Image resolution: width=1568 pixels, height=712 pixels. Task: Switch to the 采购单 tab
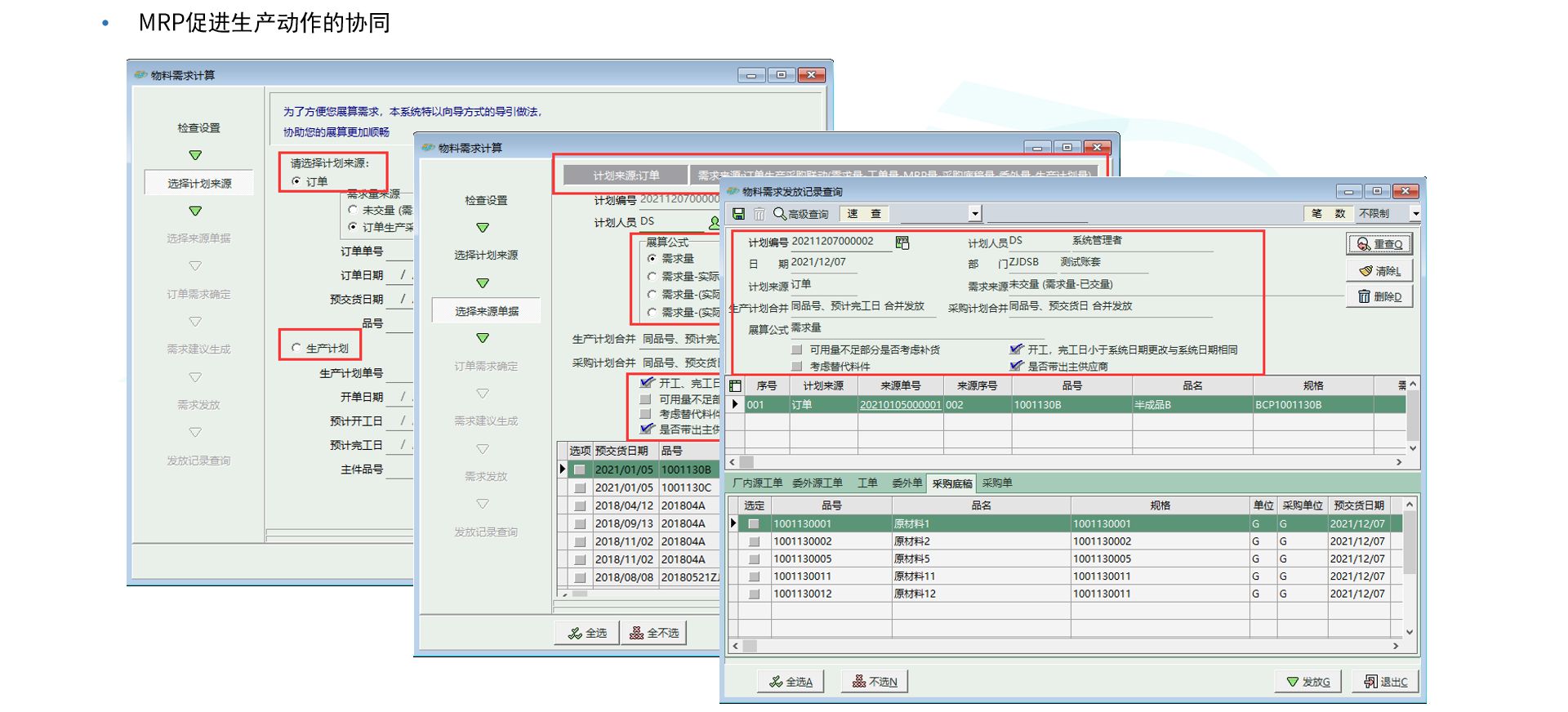[x=996, y=483]
